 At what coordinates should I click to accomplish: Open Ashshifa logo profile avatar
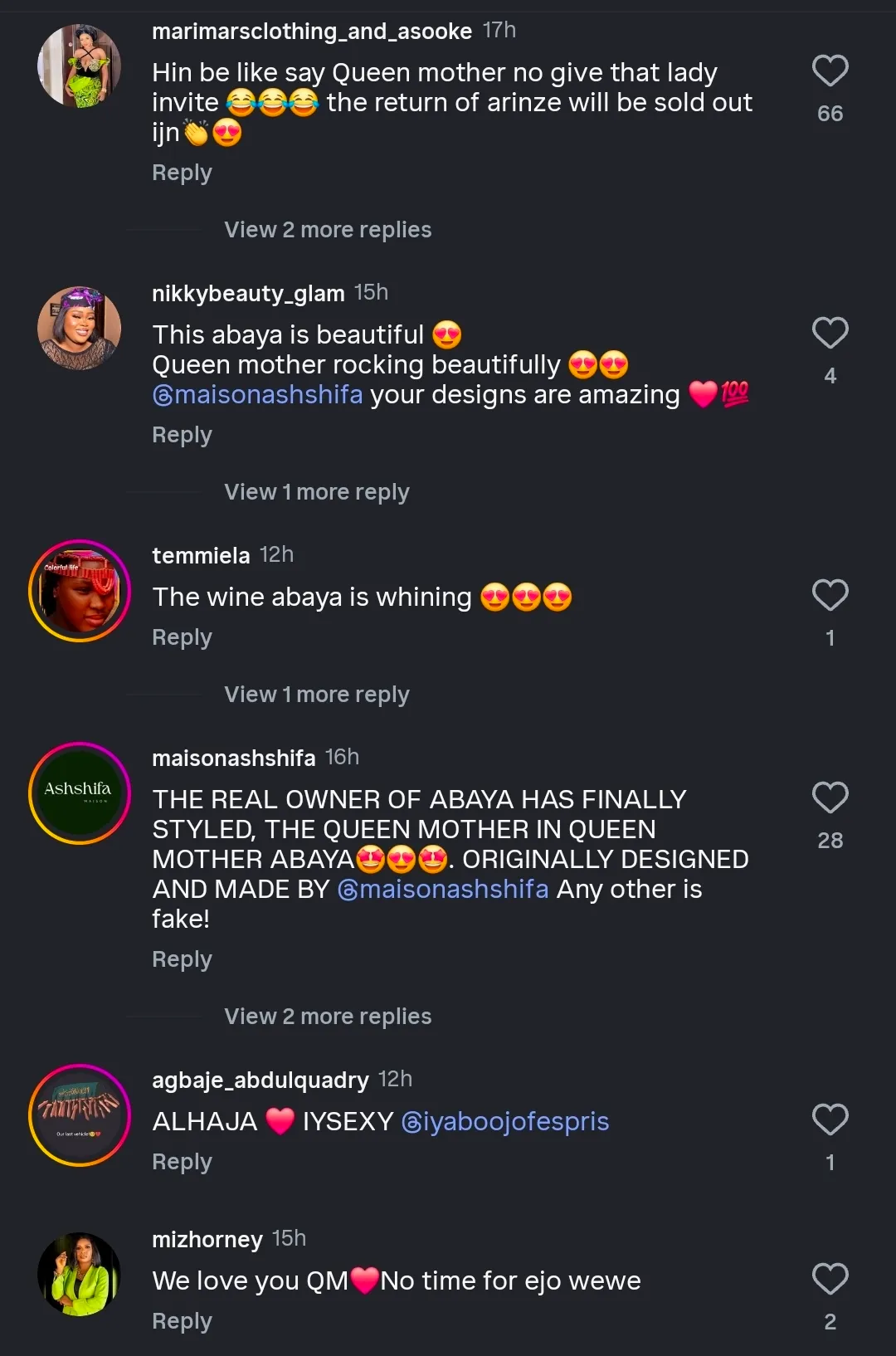80,793
